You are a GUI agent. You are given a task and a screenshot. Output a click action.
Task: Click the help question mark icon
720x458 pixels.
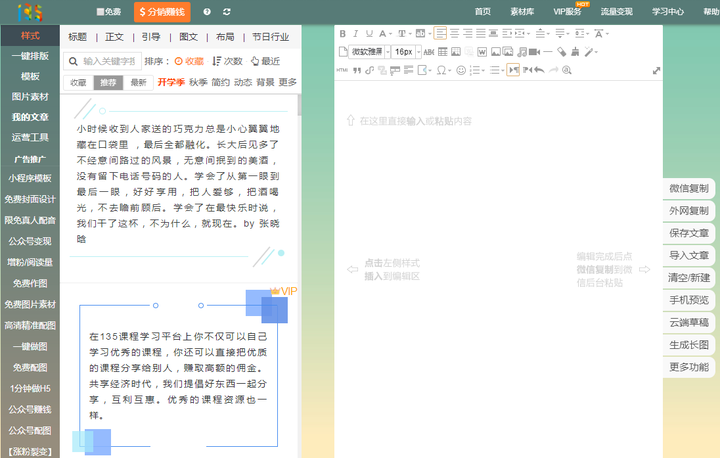(207, 12)
